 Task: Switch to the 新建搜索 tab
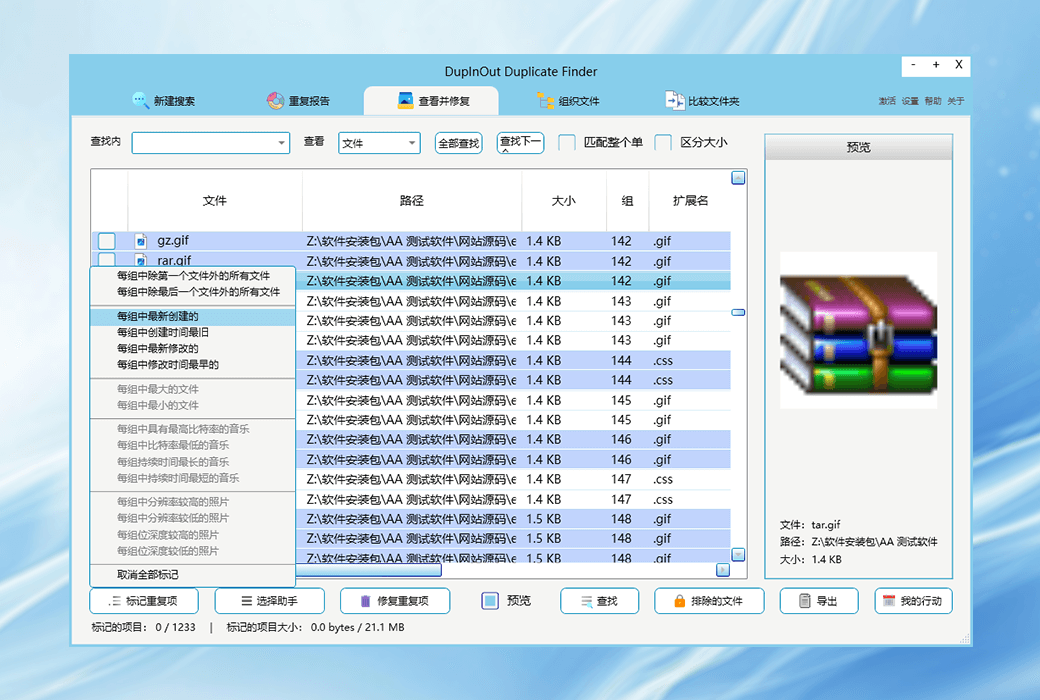(164, 101)
